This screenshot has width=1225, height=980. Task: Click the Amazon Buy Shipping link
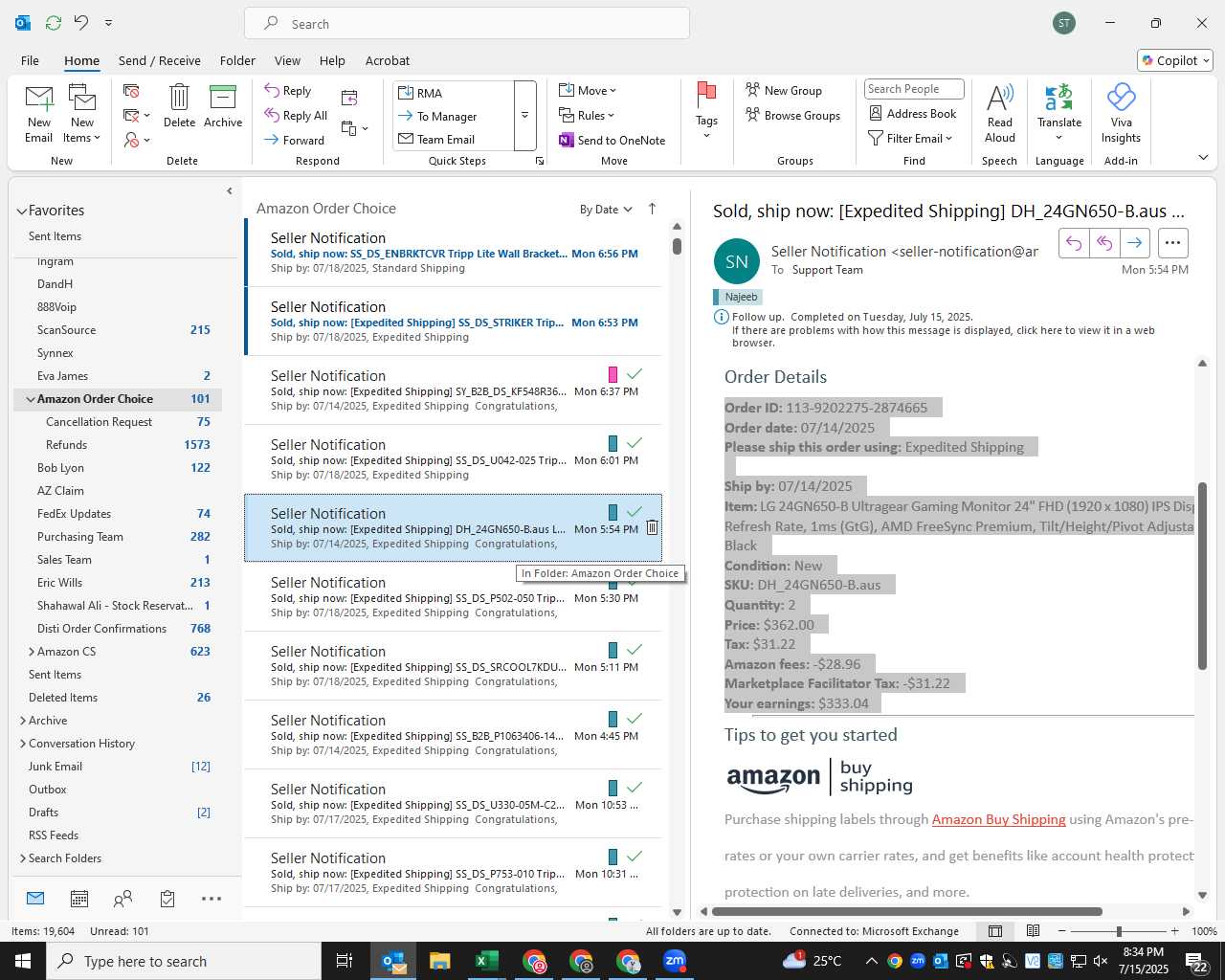998,819
